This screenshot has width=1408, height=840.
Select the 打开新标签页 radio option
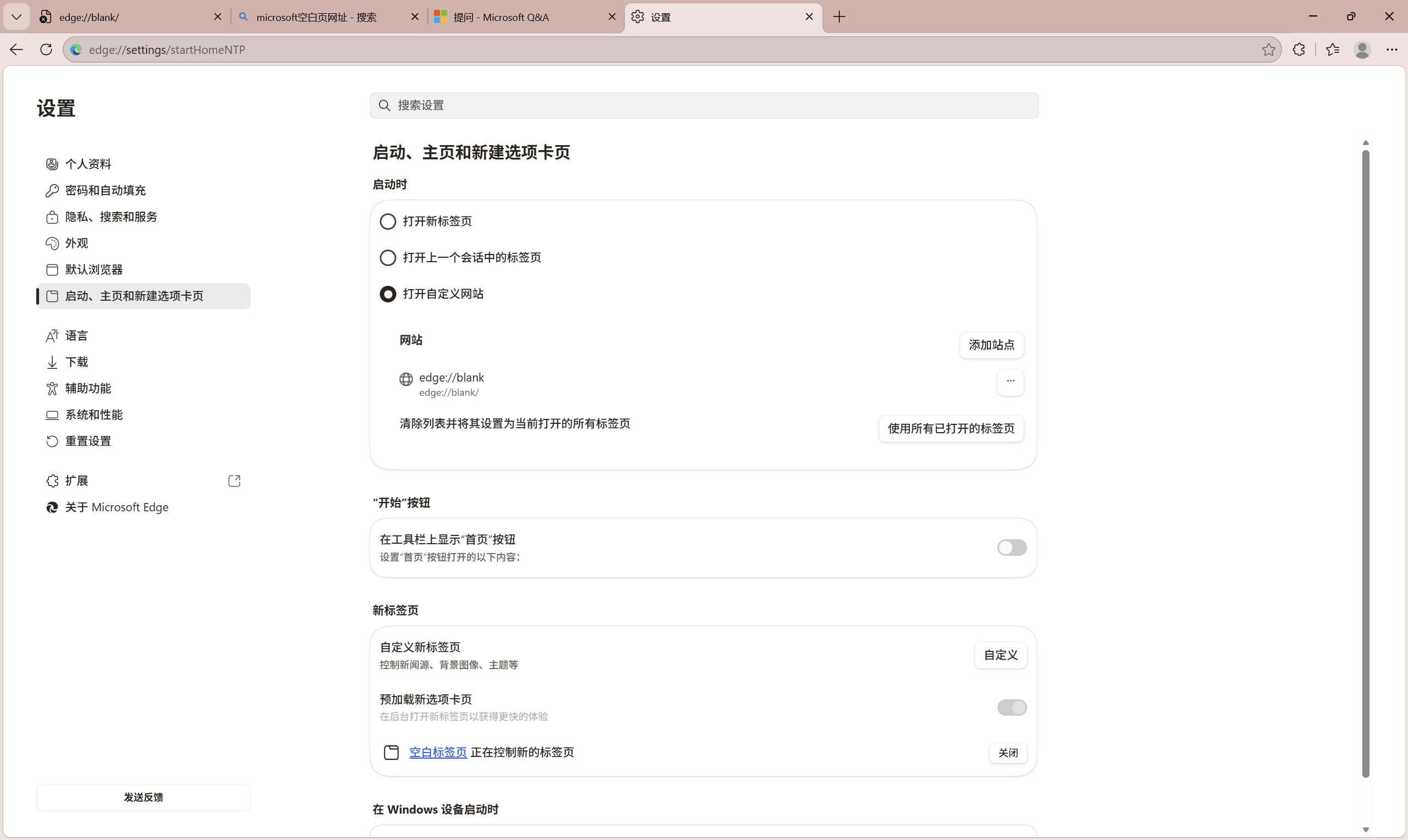(388, 222)
